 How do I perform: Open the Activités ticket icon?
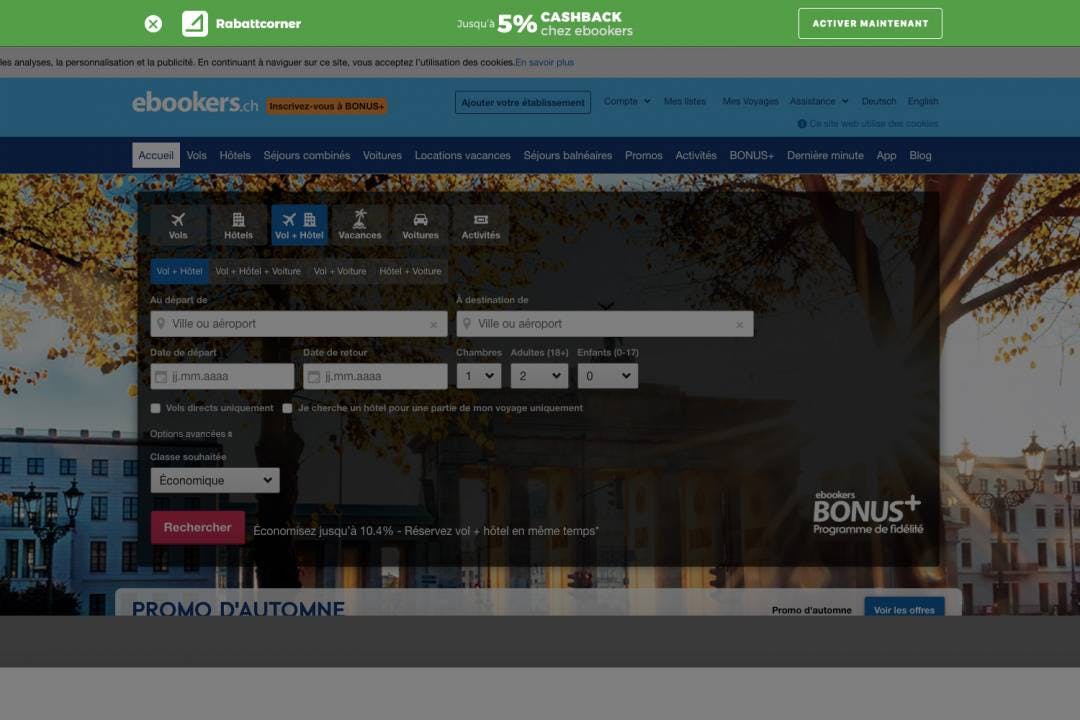[482, 218]
